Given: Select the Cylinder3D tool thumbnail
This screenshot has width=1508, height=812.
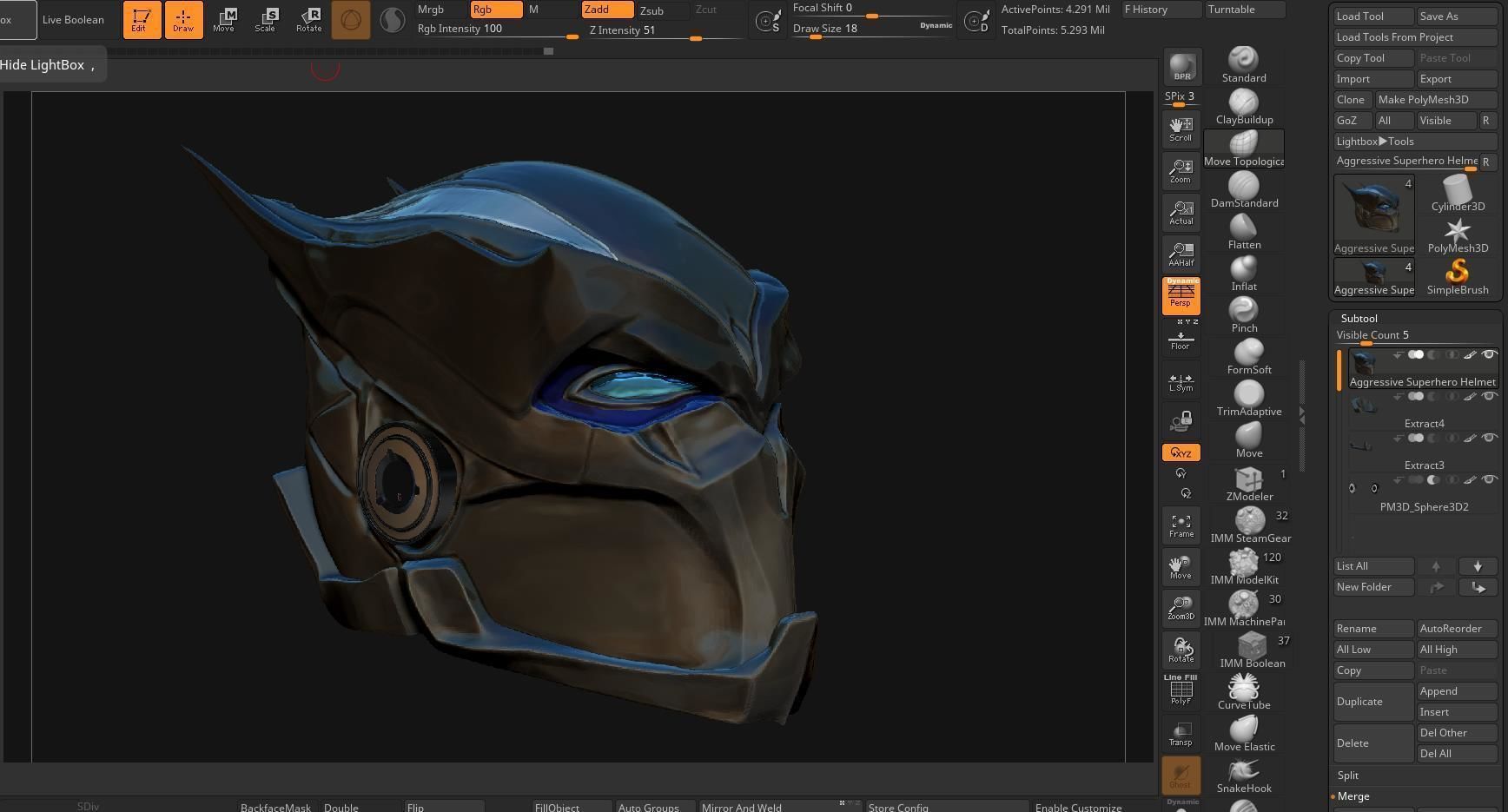Looking at the screenshot, I should pos(1458,194).
